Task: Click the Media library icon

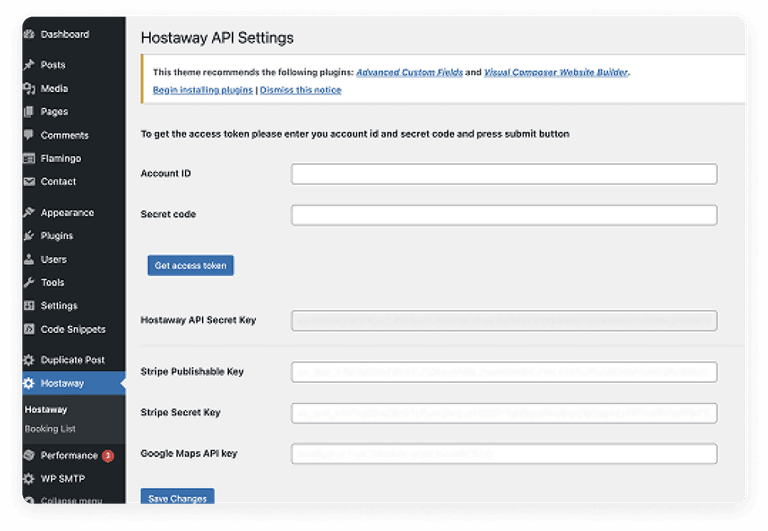Action: coord(29,88)
